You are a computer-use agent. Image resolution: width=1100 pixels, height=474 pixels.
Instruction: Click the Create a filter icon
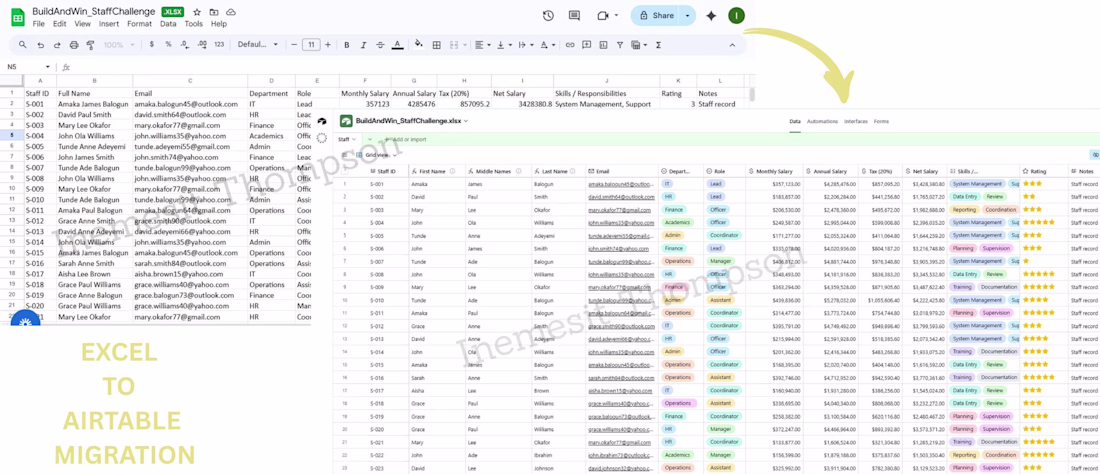[x=619, y=45]
